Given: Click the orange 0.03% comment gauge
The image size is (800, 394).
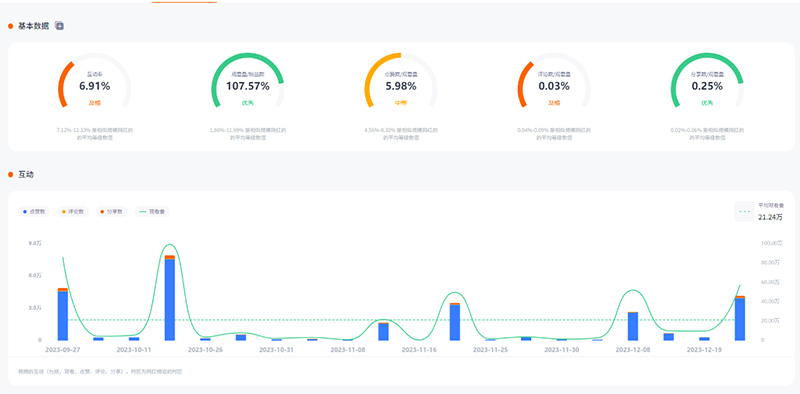Looking at the screenshot, I should tap(554, 81).
